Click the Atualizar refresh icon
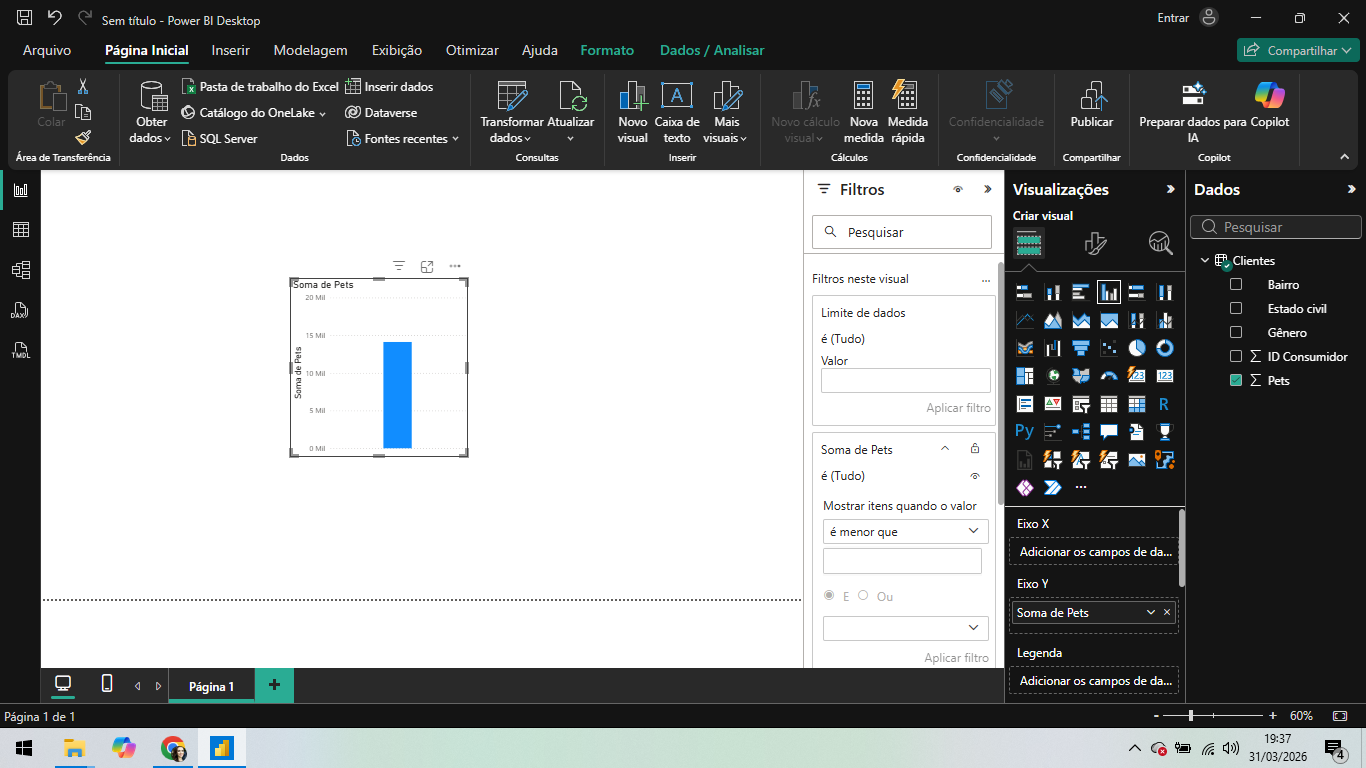Image resolution: width=1366 pixels, height=768 pixels. 571,97
